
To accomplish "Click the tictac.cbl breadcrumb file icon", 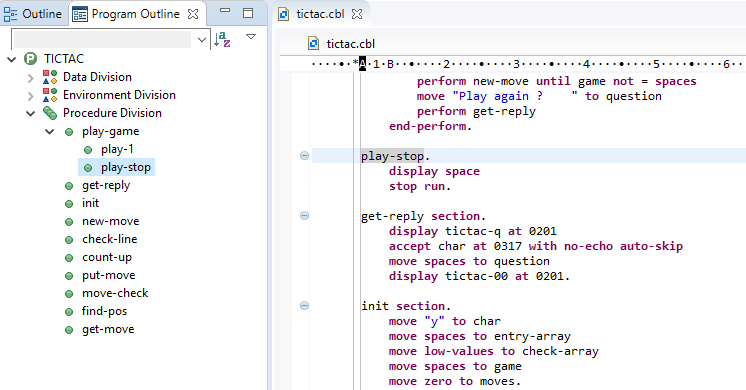I will (x=314, y=44).
